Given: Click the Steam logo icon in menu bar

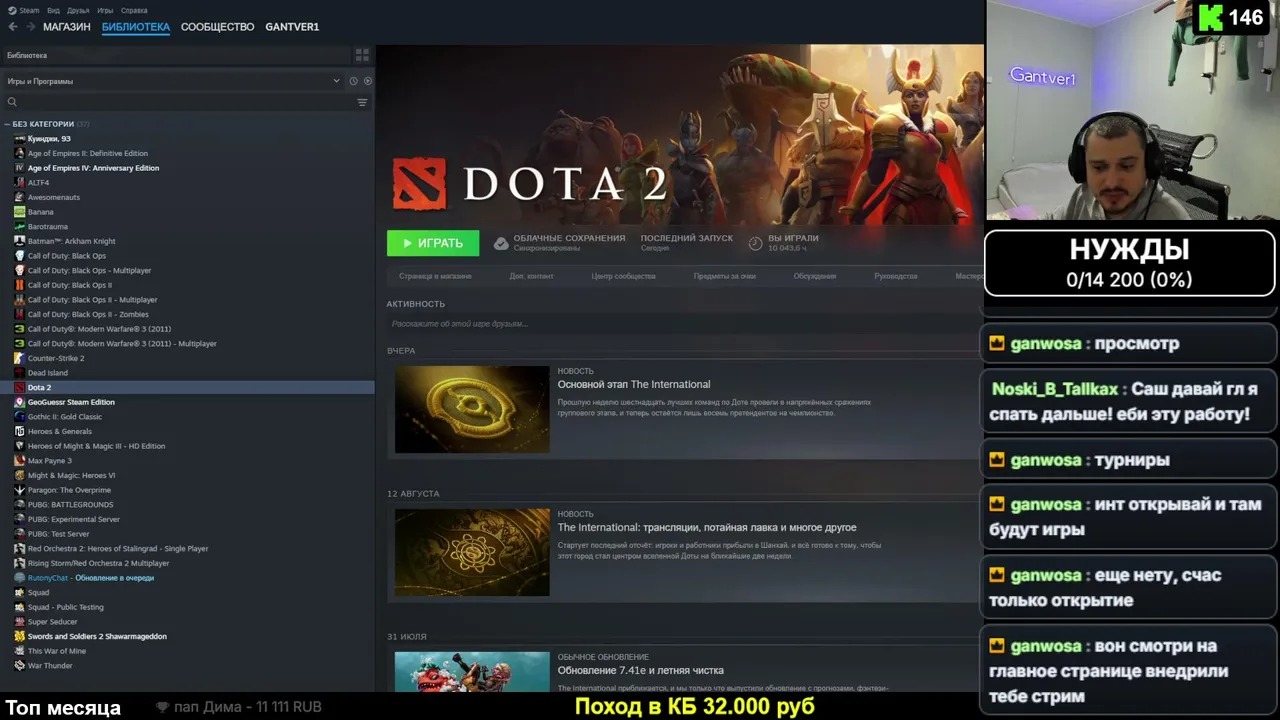Looking at the screenshot, I should 11,10.
